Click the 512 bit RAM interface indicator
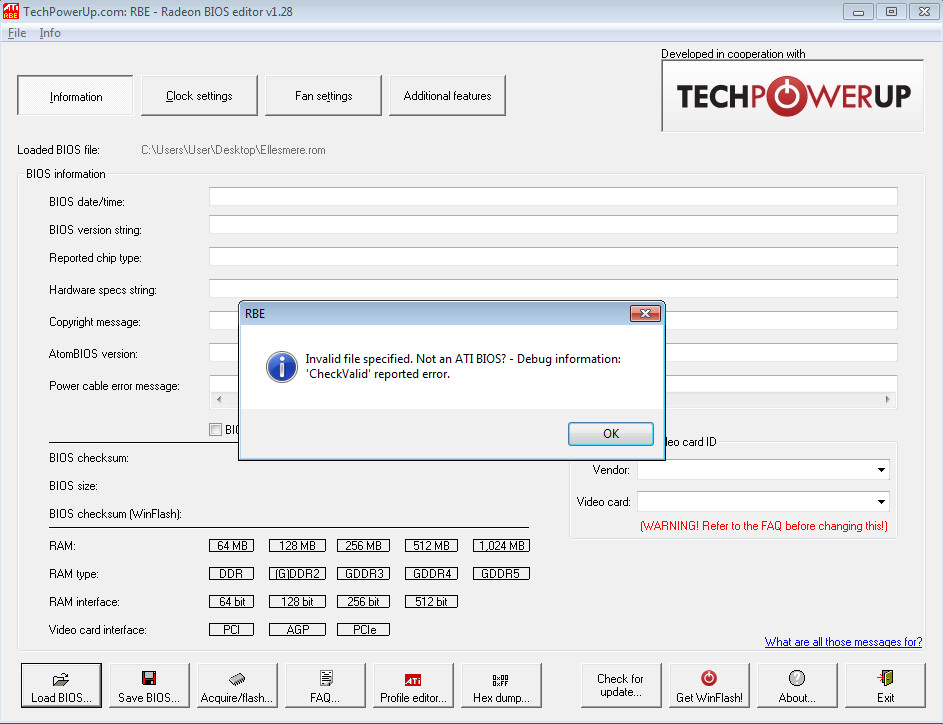This screenshot has width=943, height=724. click(x=431, y=601)
